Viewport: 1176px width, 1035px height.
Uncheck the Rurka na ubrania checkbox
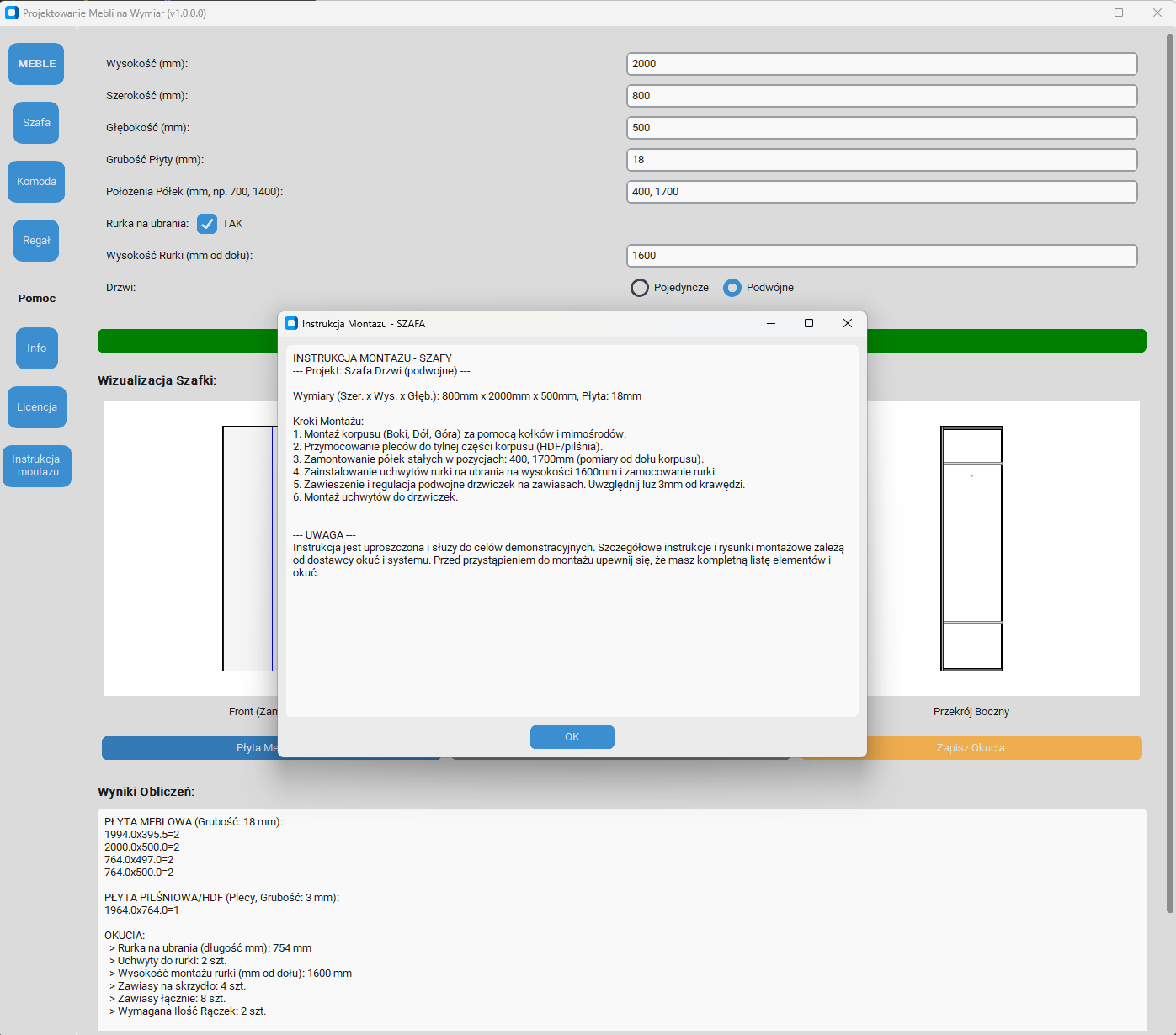click(207, 224)
